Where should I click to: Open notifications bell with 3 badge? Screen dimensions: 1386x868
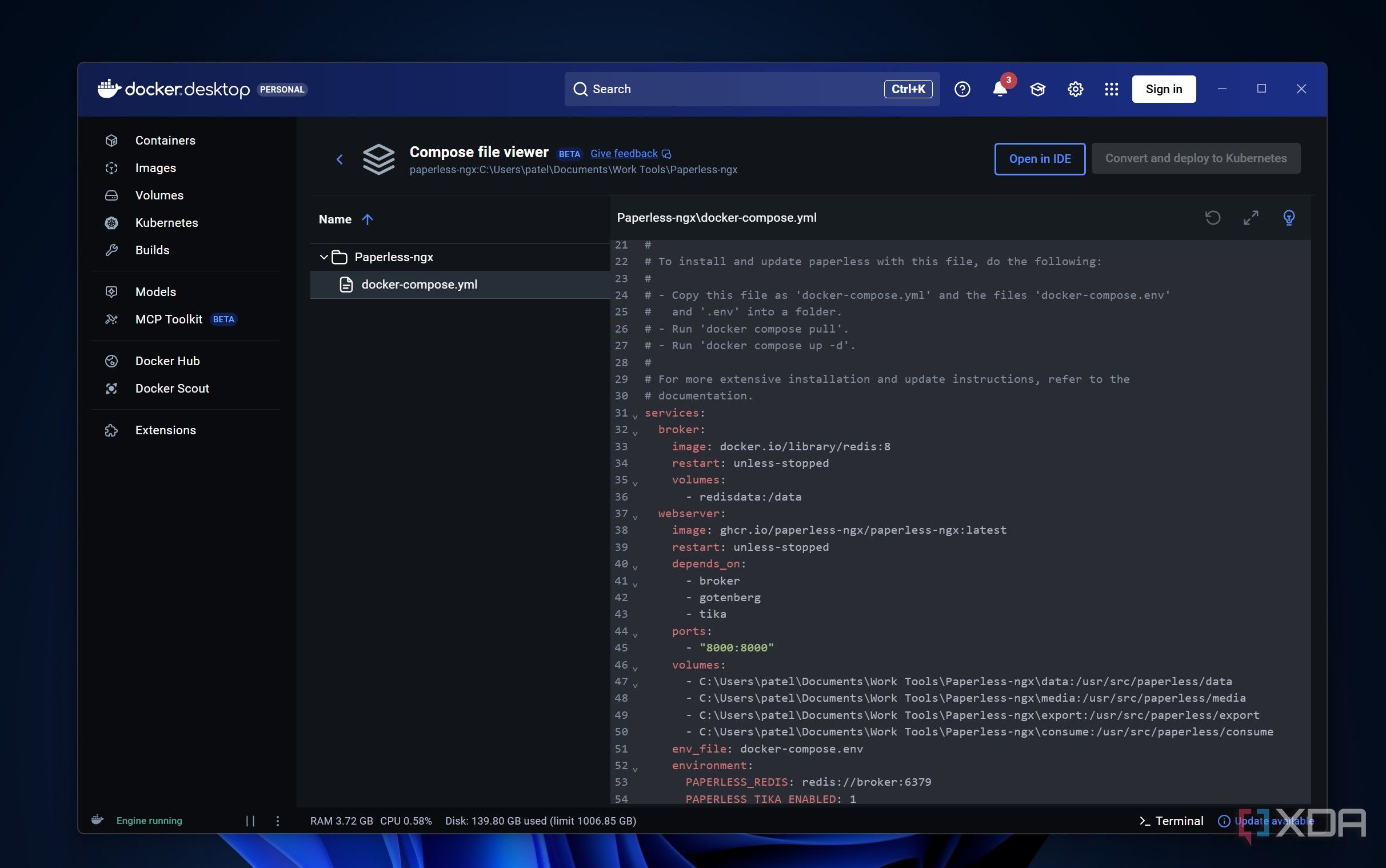pos(1000,89)
